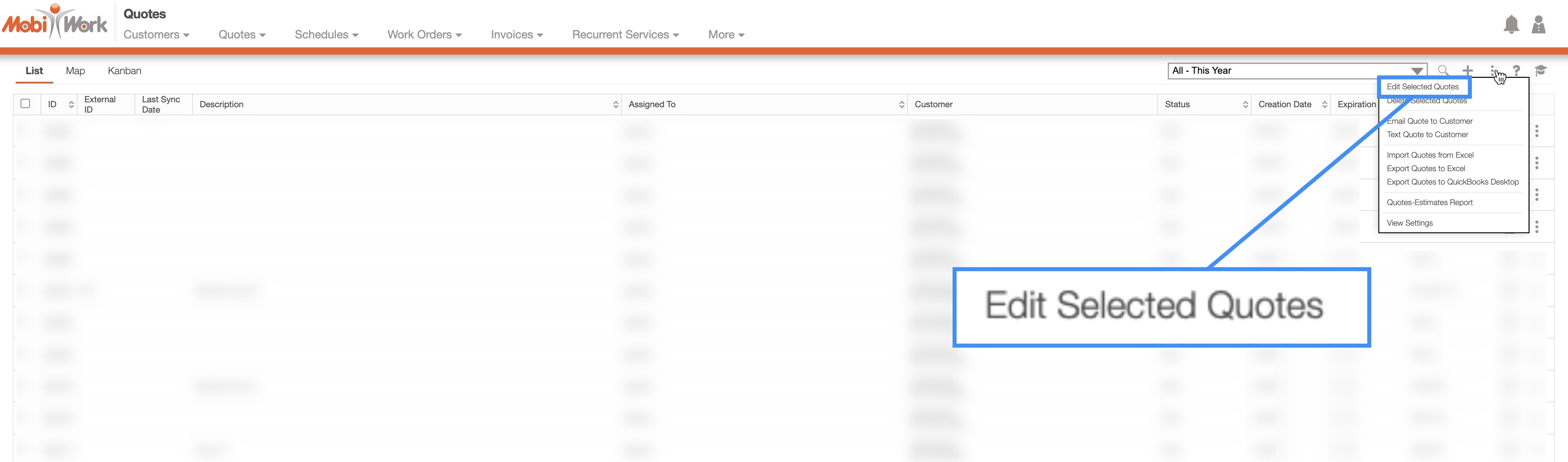Switch to the Kanban tab
The image size is (1568, 462).
[124, 71]
